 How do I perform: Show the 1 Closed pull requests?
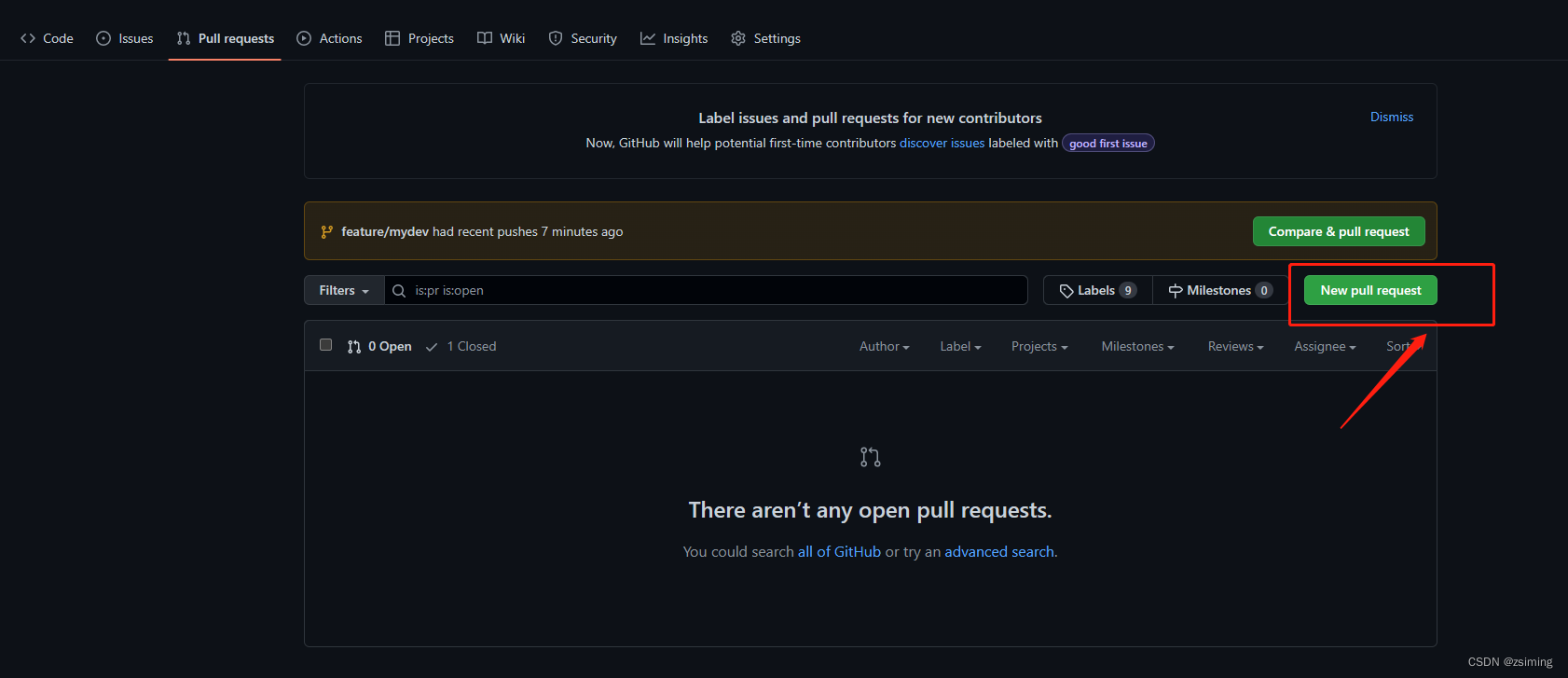[x=461, y=346]
